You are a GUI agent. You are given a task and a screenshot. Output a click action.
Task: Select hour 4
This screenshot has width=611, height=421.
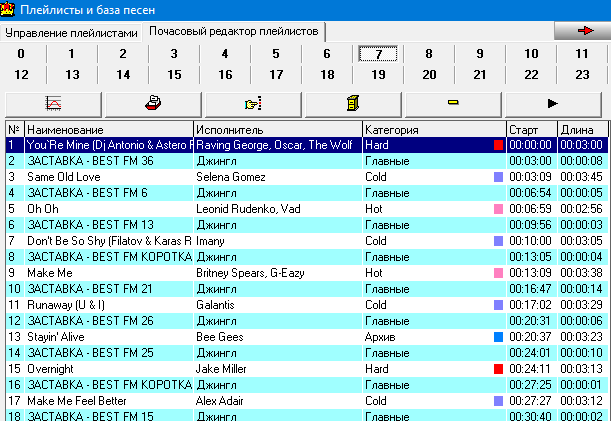(225, 54)
